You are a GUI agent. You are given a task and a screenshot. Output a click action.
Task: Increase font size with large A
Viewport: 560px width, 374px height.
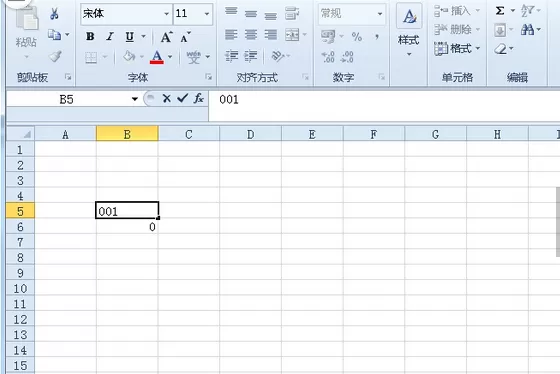point(166,37)
